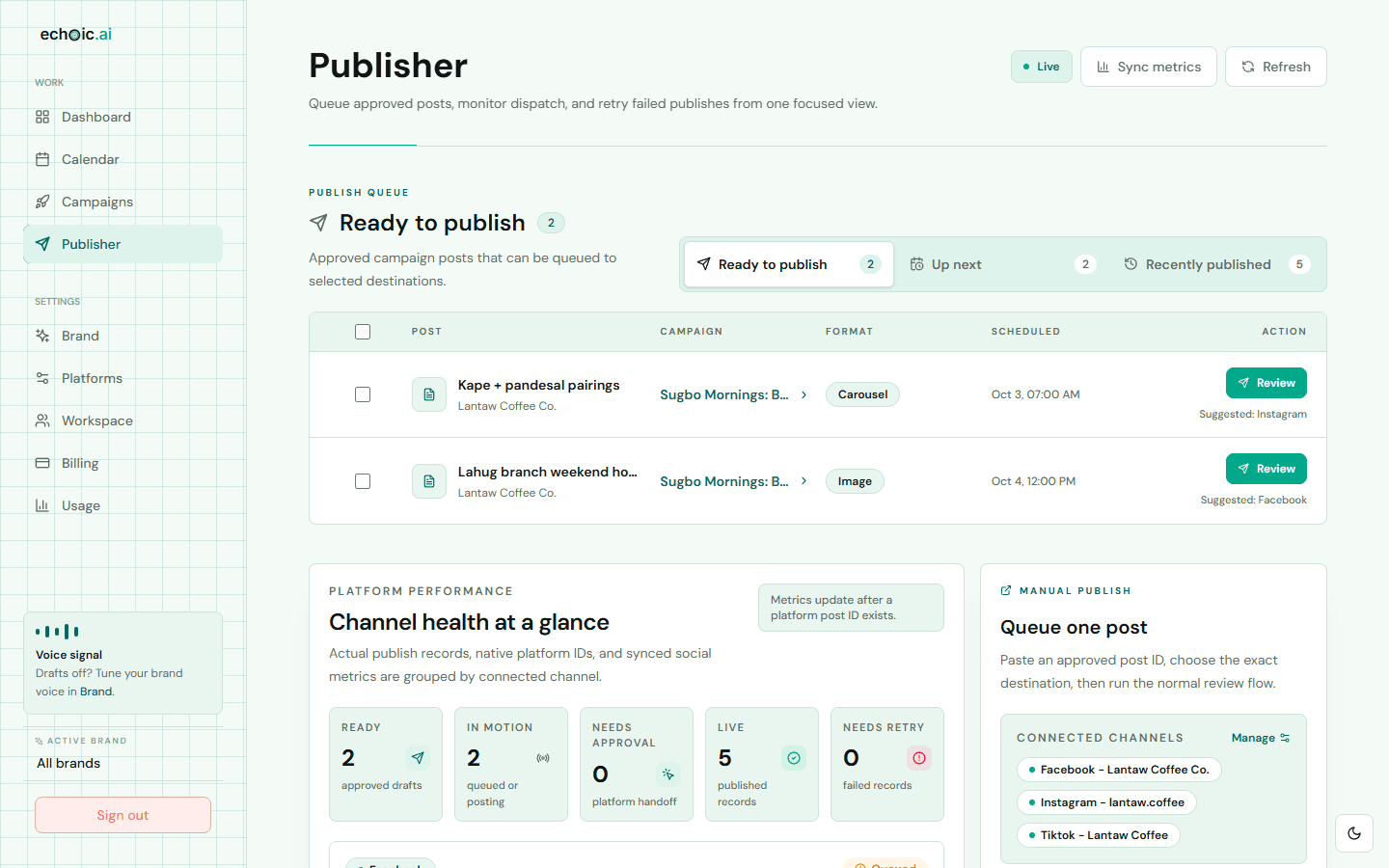Click the Live card checkmark icon
The image size is (1389, 868).
pyautogui.click(x=794, y=758)
